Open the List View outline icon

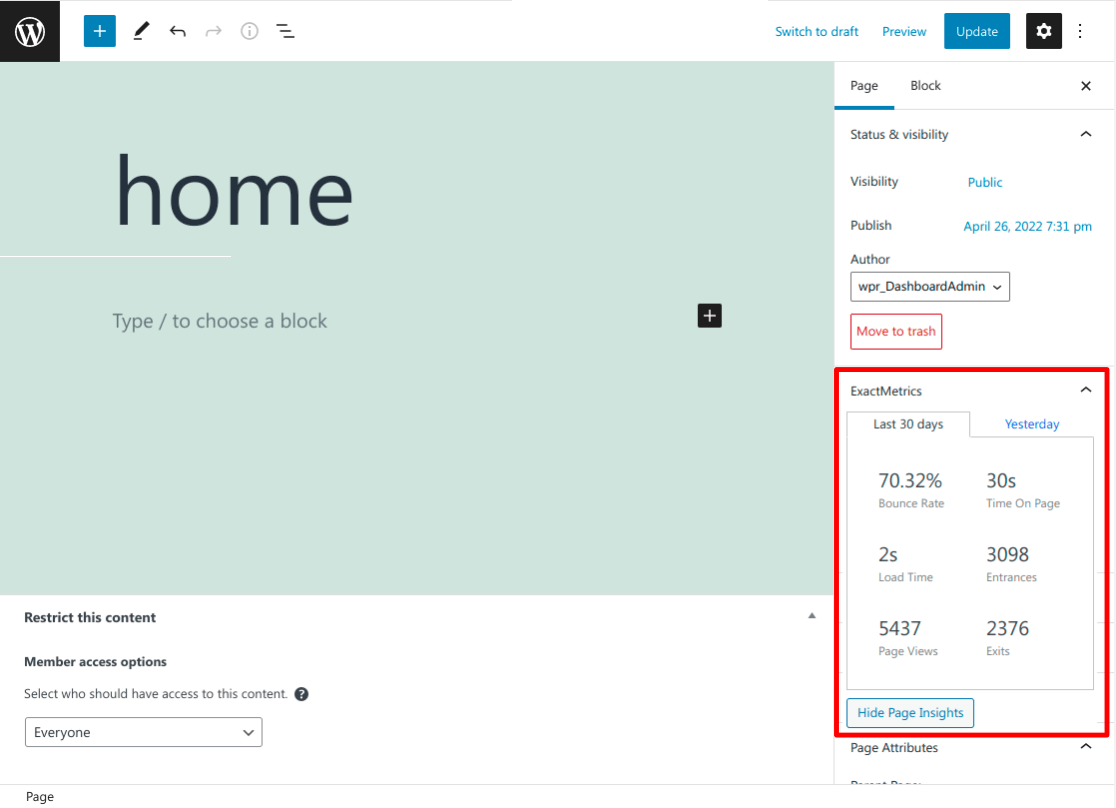(285, 31)
